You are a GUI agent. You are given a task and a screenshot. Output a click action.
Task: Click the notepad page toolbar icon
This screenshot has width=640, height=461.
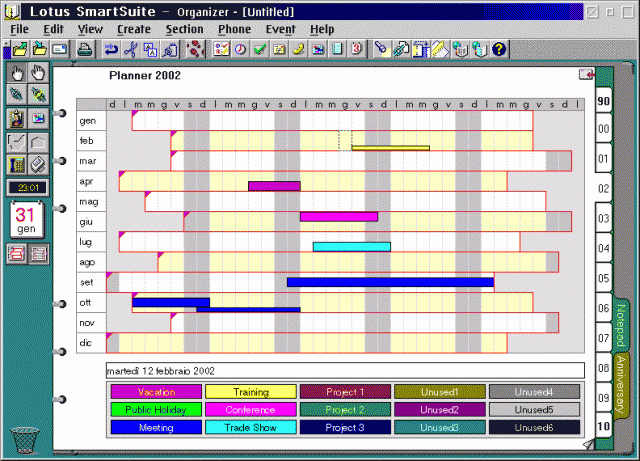point(338,49)
